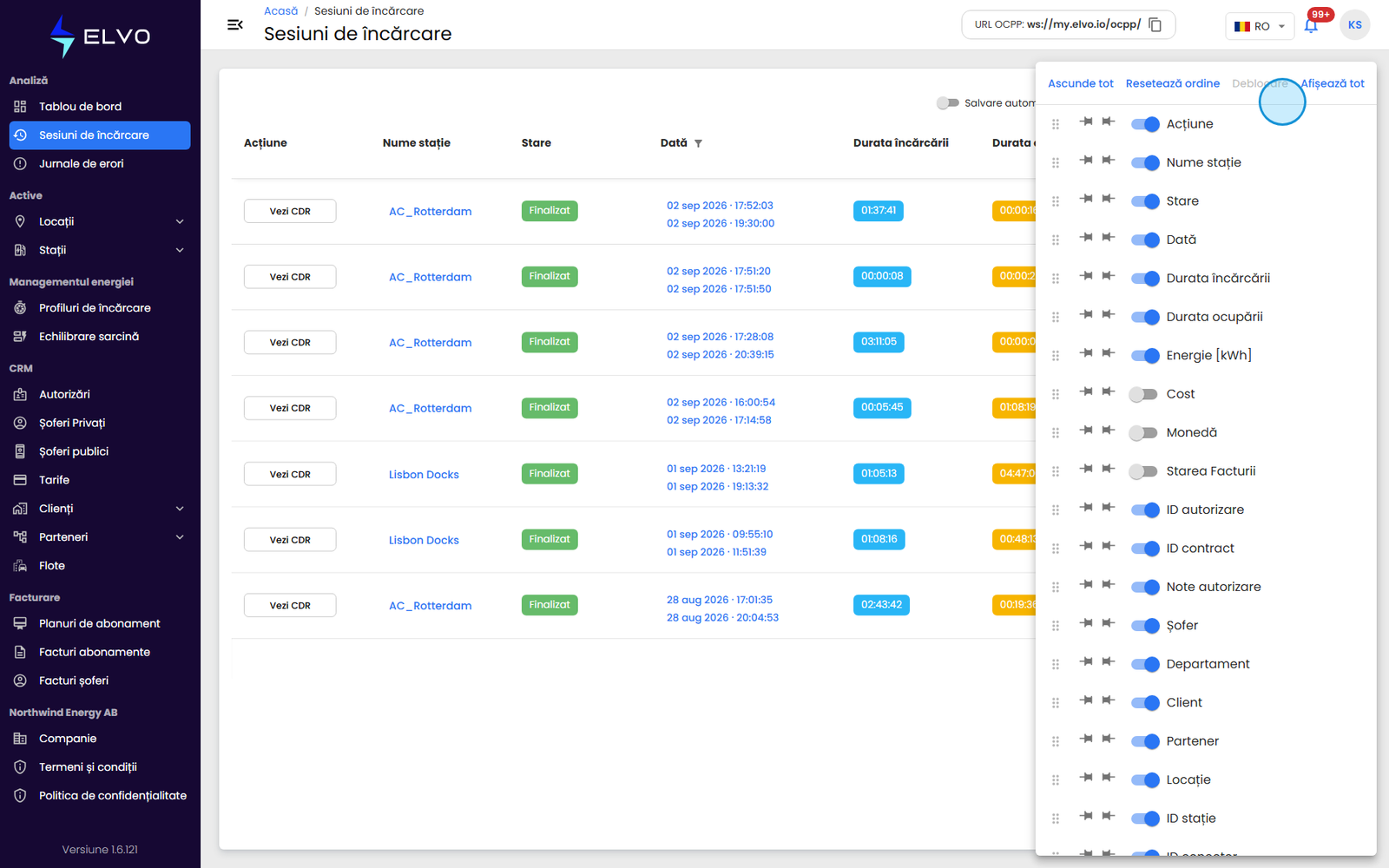Screen dimensions: 1389x868
Task: Open the KS user avatar menu
Action: coord(1354,25)
